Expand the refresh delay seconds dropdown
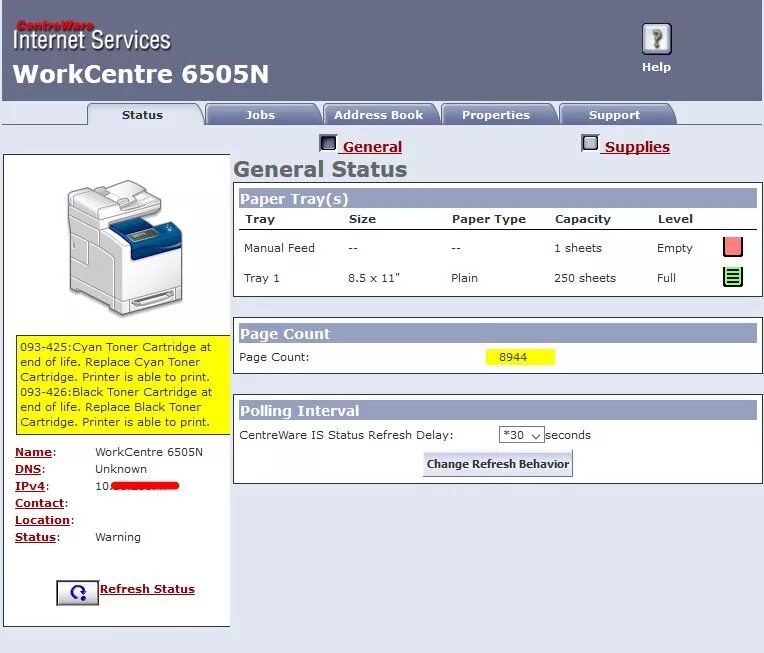 [521, 435]
